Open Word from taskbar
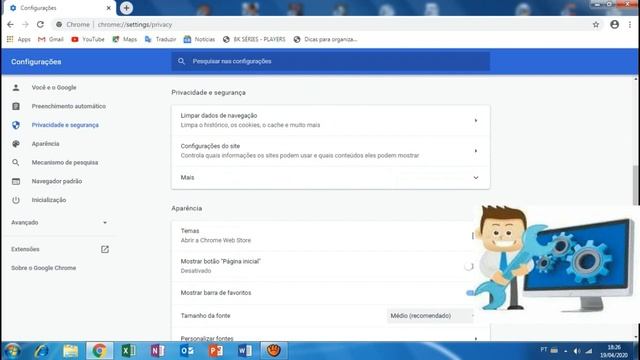Viewport: 640px width, 360px height. [x=245, y=351]
